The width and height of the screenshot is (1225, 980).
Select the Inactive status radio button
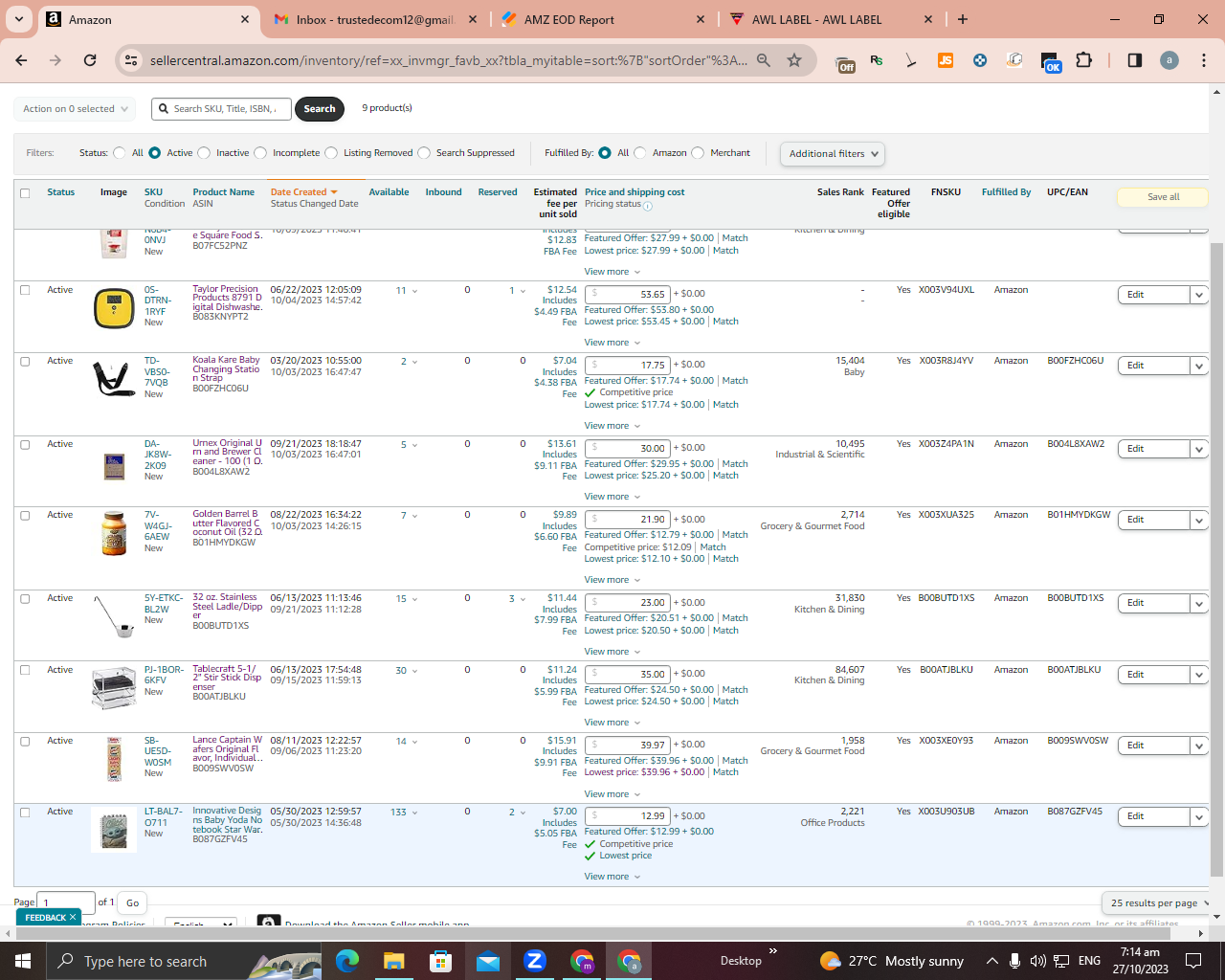tap(204, 153)
